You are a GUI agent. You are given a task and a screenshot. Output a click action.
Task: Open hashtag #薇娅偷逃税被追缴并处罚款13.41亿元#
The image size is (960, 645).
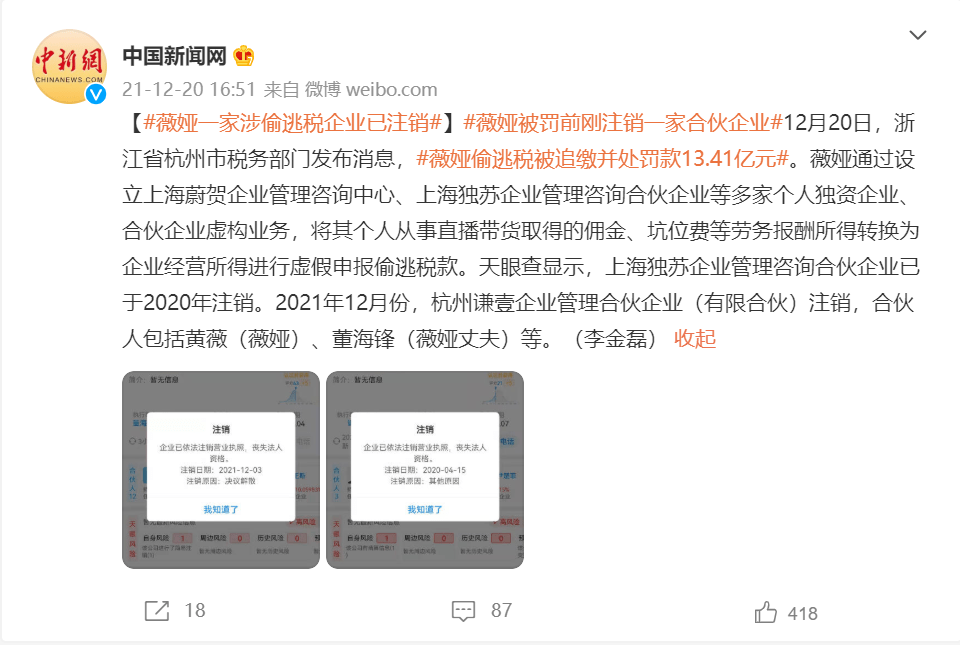(602, 159)
